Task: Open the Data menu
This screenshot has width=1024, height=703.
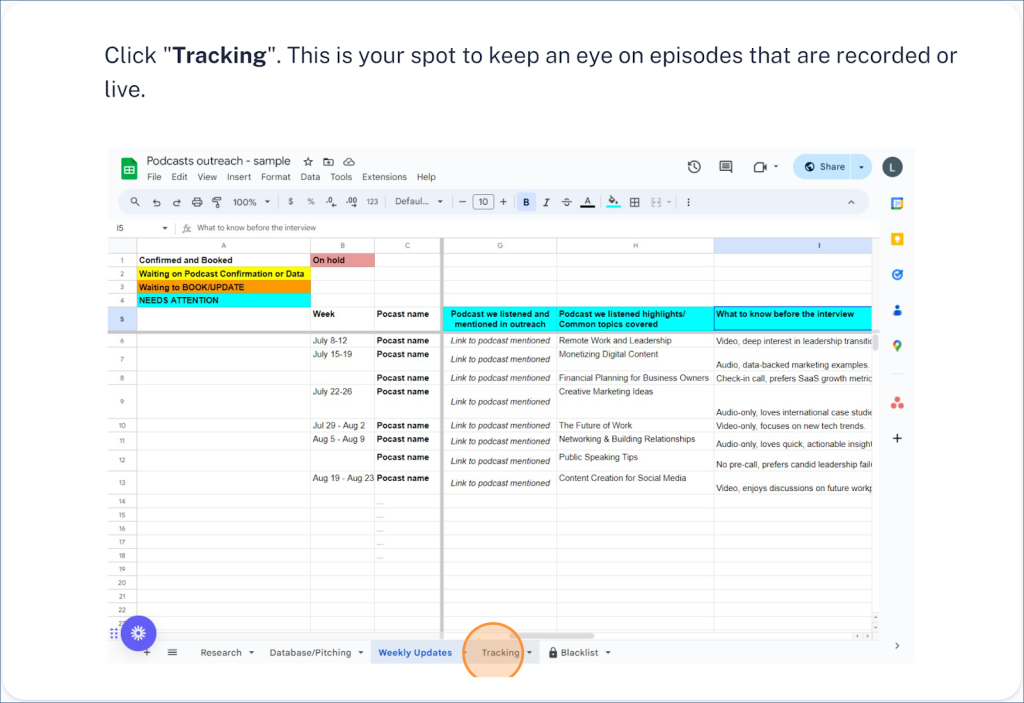Action: [310, 177]
